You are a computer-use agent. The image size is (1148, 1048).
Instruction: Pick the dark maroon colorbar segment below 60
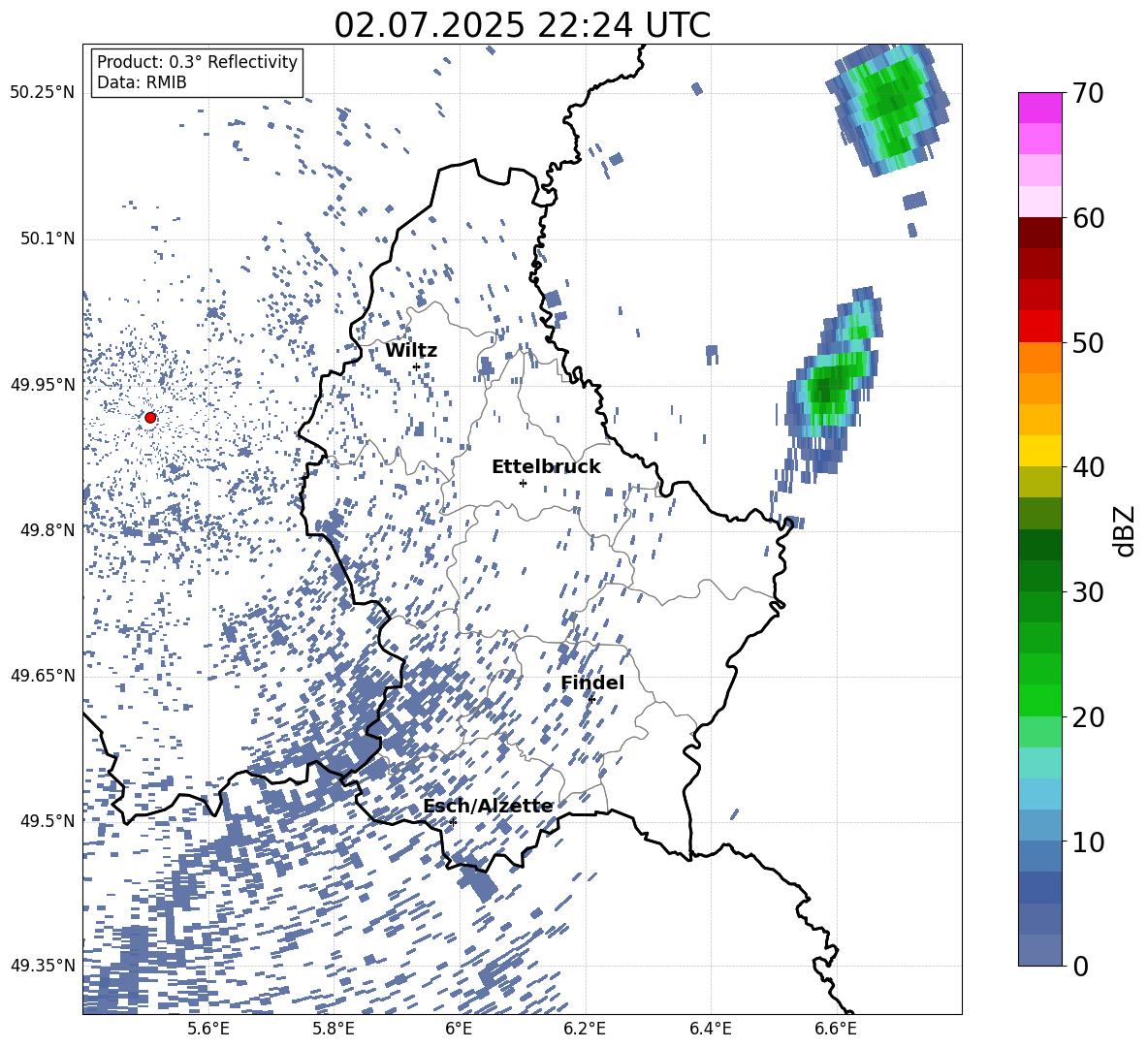1039,233
